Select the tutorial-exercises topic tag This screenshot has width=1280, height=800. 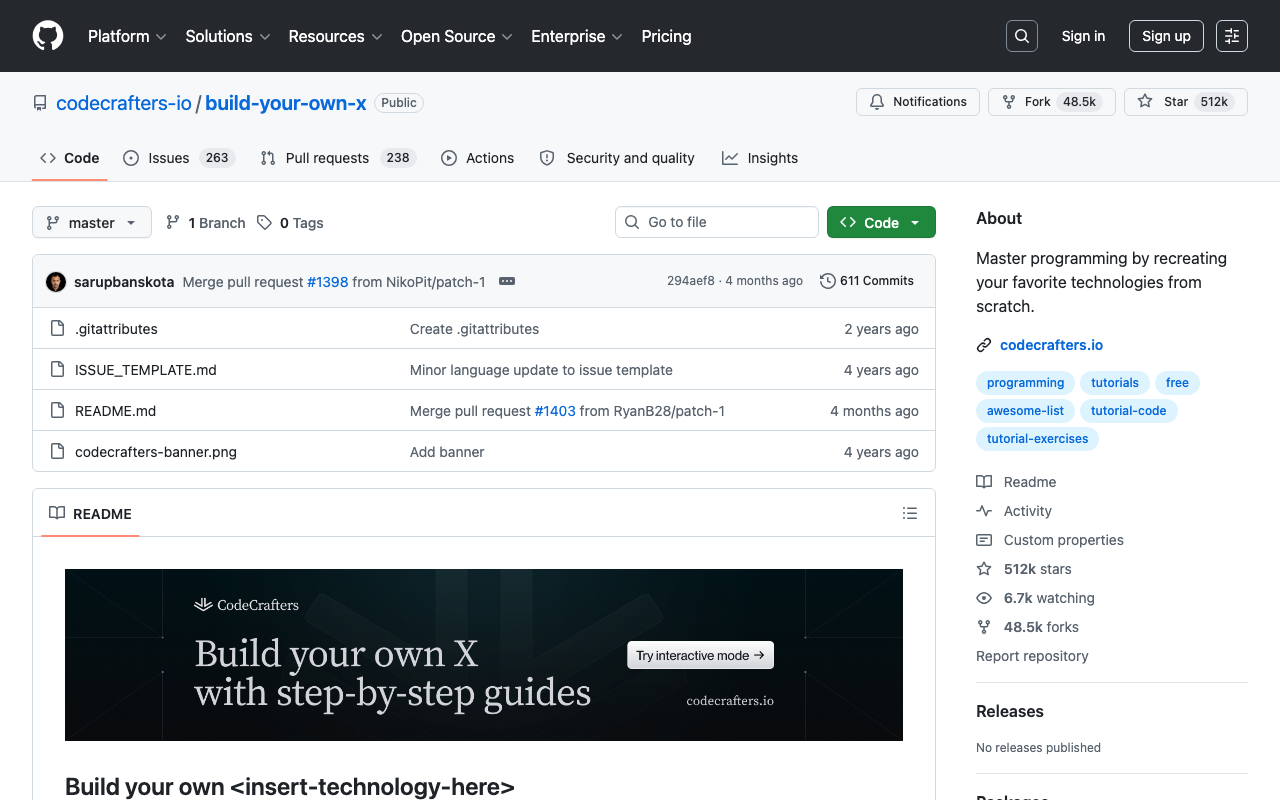tap(1037, 439)
